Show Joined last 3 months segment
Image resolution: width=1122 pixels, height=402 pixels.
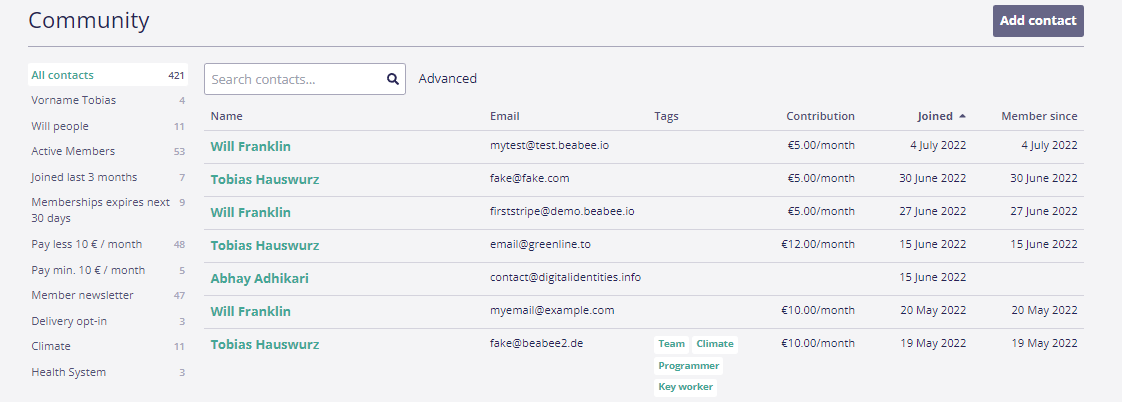(84, 177)
